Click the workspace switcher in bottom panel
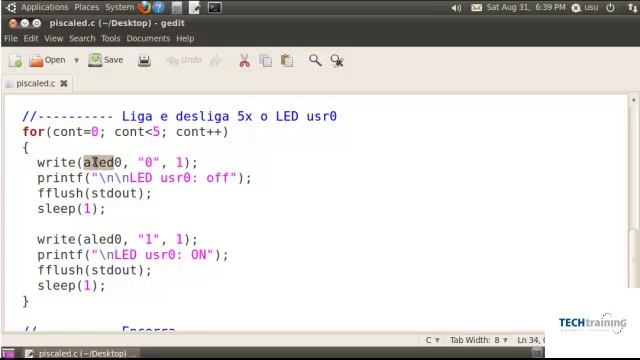 538,353
